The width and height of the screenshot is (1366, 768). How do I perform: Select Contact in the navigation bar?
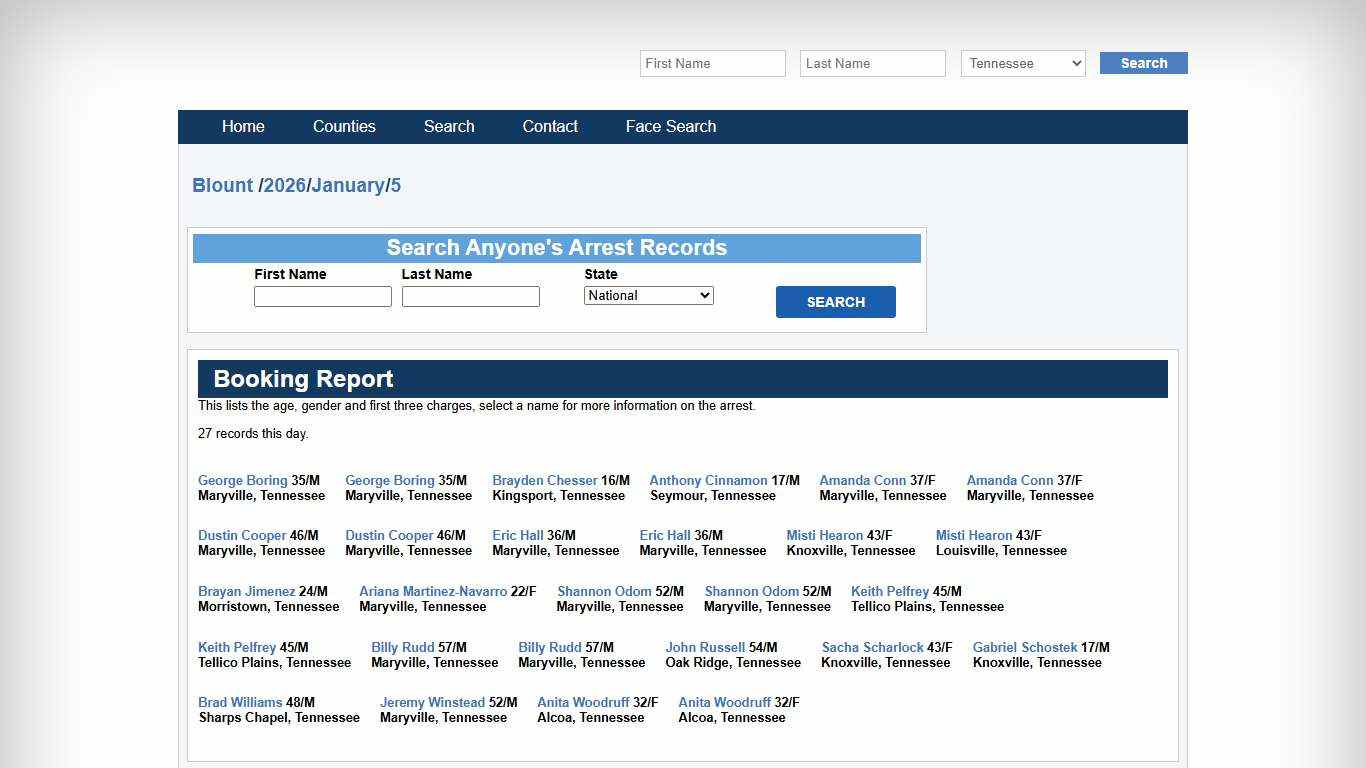(550, 127)
